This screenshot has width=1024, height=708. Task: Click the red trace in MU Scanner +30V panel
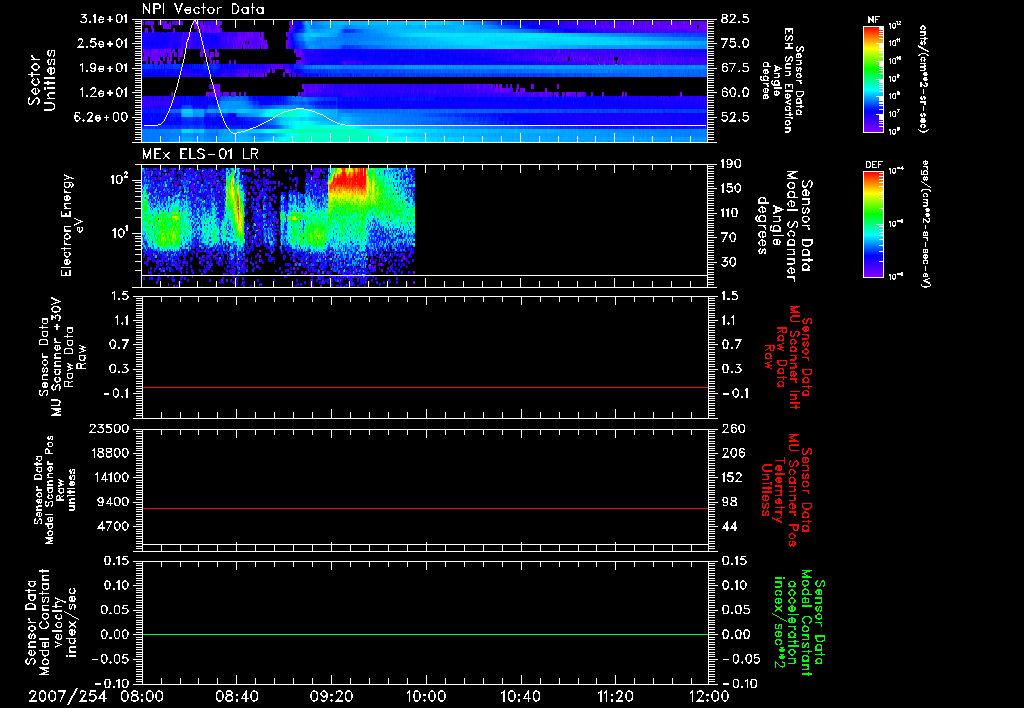[x=425, y=387]
